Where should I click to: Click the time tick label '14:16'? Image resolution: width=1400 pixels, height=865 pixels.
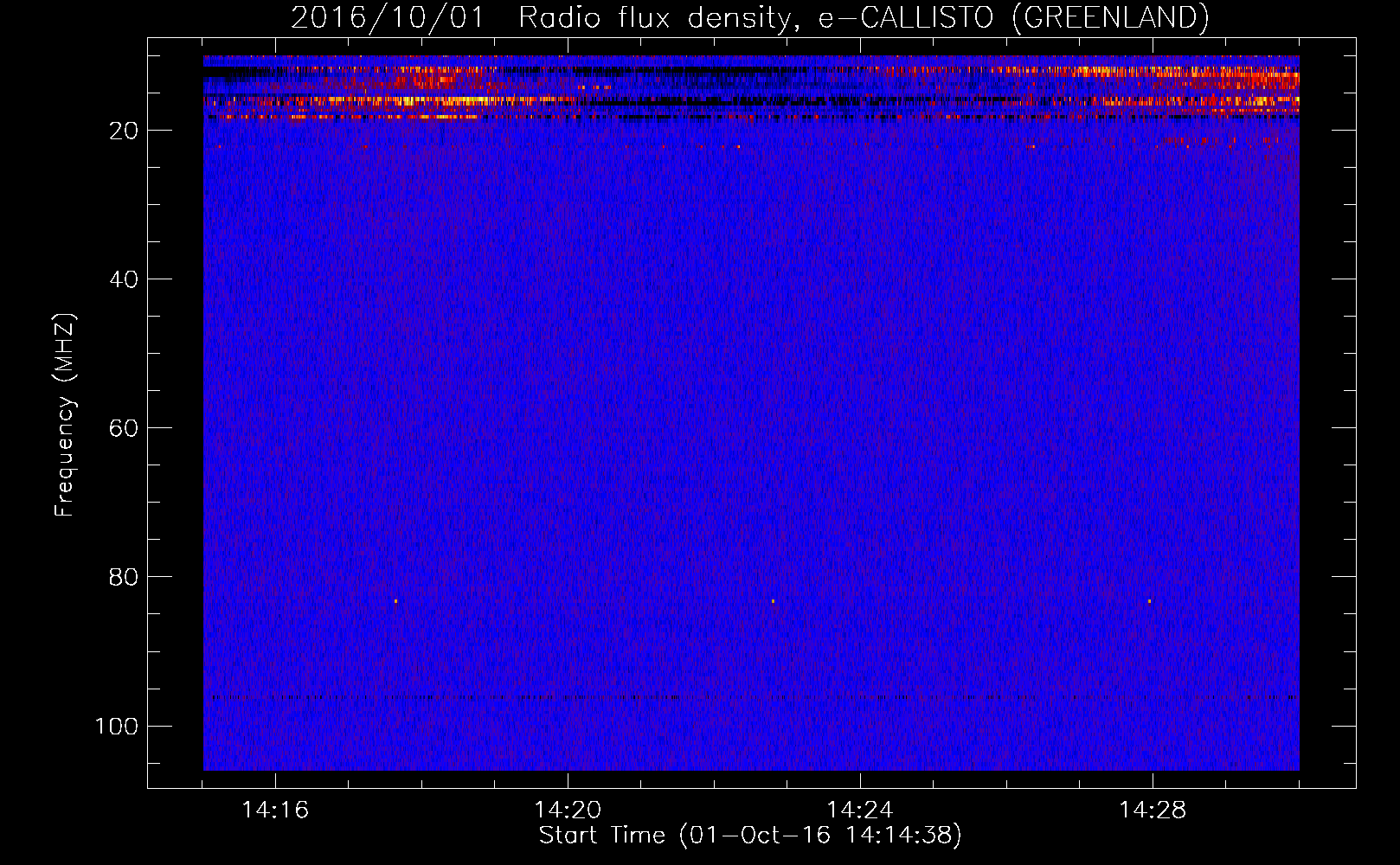click(x=275, y=811)
